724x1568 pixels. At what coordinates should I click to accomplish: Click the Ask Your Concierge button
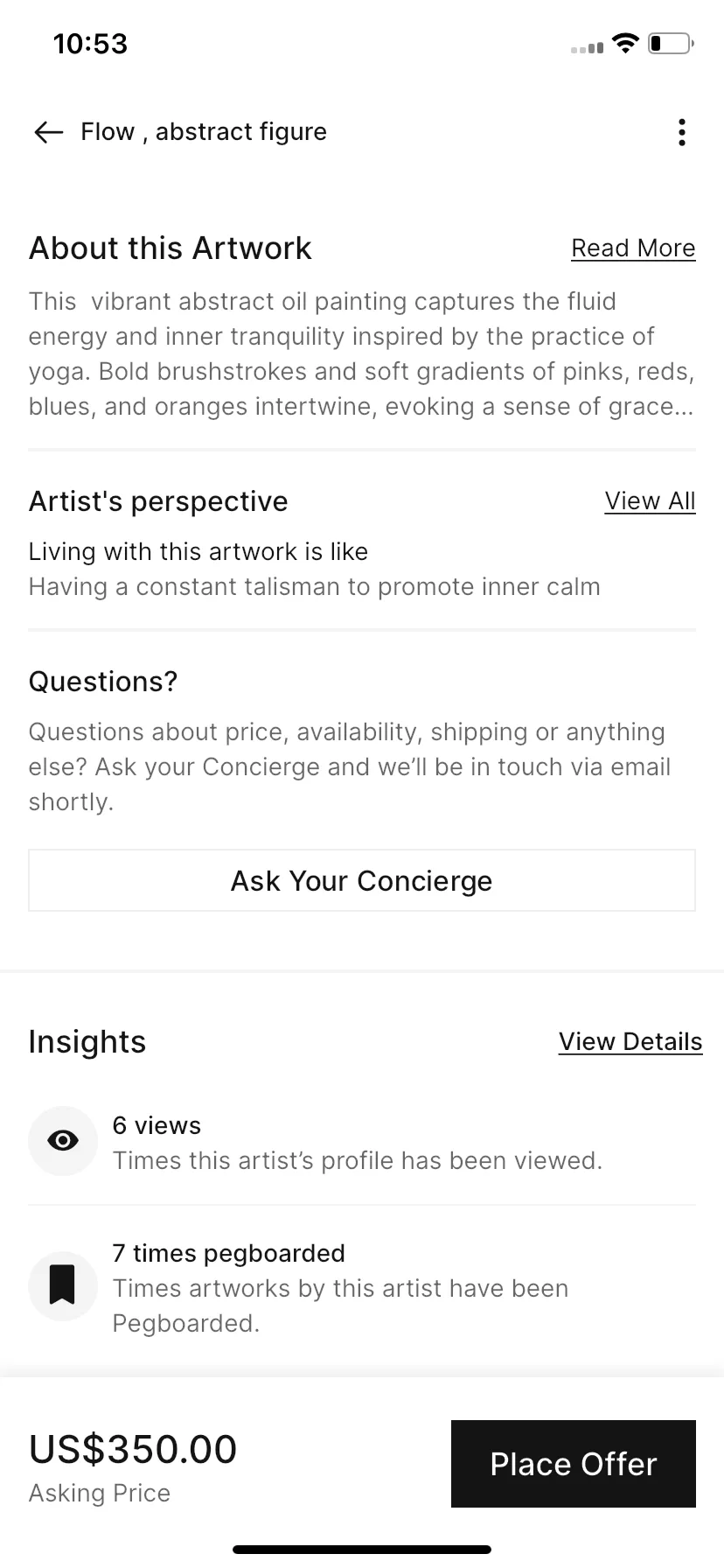[x=362, y=880]
